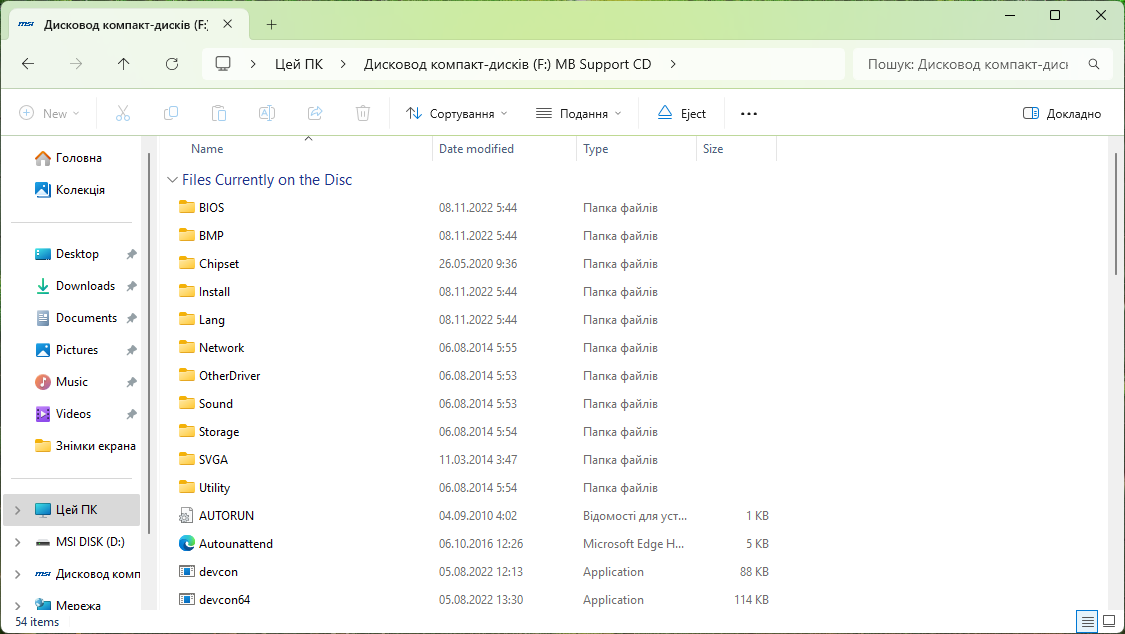
Task: Expand Цей ПК in navigation pane
Action: pyautogui.click(x=18, y=510)
